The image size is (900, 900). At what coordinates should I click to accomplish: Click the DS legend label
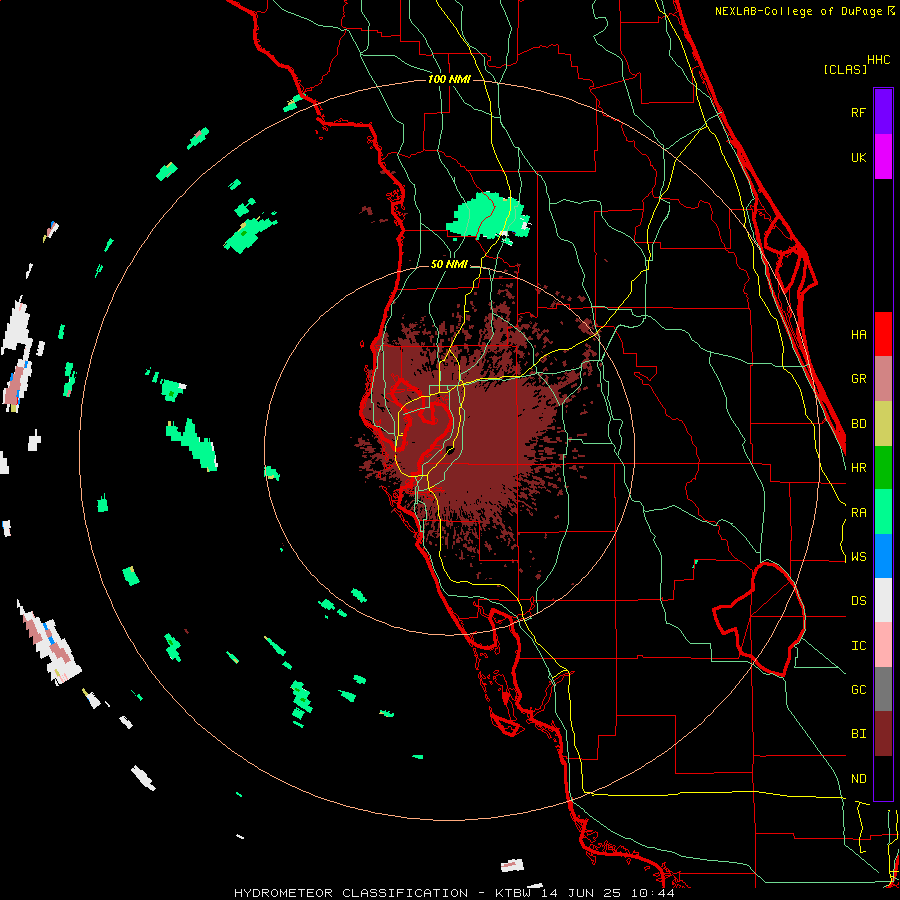click(858, 601)
